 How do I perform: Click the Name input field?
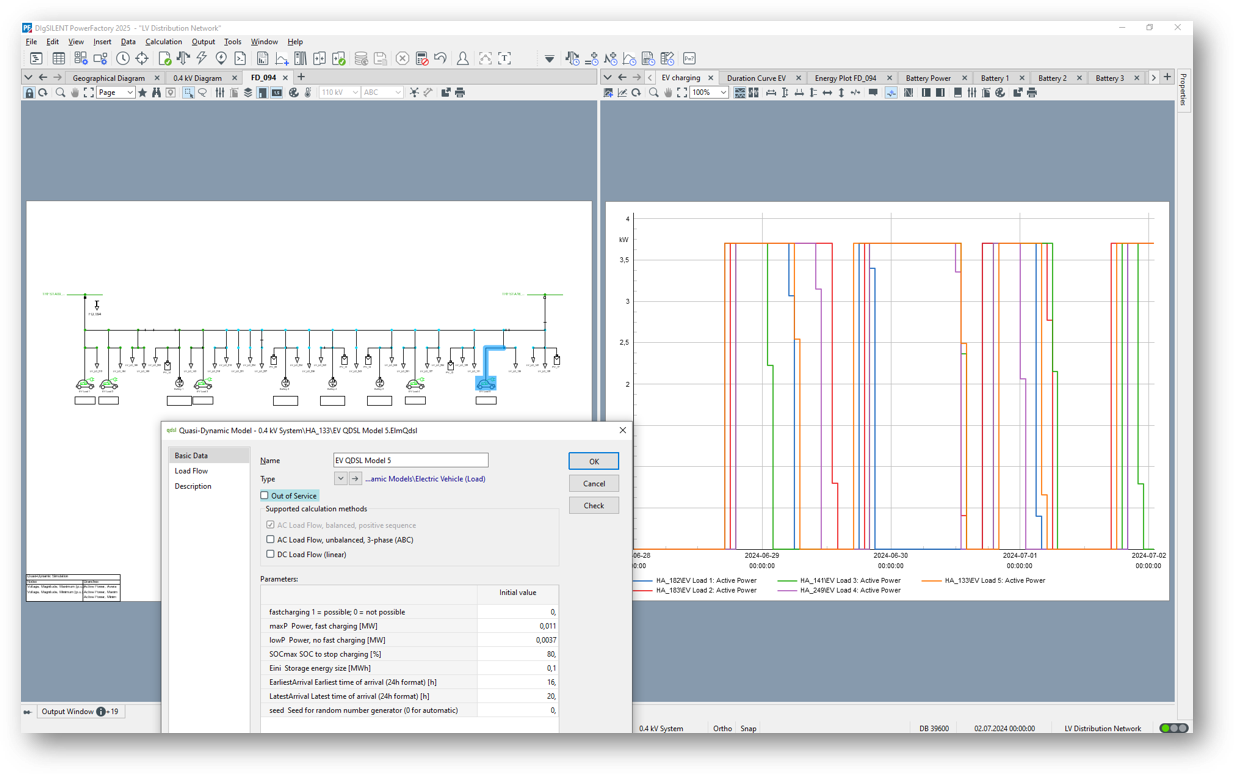[x=410, y=461]
